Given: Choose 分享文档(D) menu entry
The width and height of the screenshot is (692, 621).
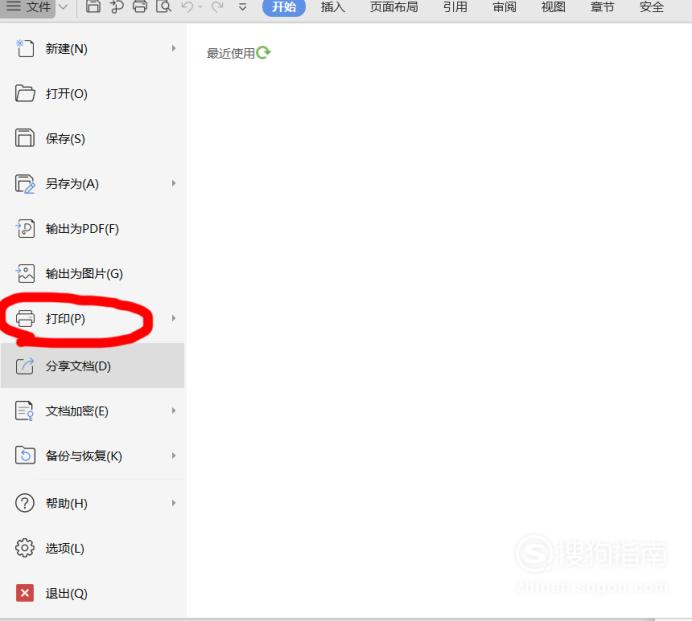Looking at the screenshot, I should pyautogui.click(x=93, y=365).
